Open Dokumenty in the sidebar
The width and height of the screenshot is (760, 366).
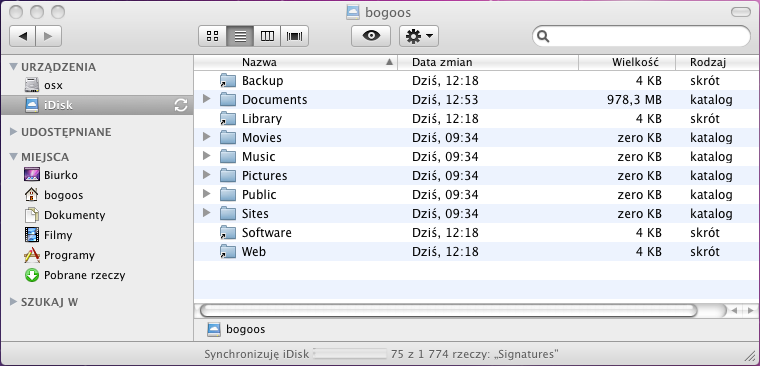(65, 215)
